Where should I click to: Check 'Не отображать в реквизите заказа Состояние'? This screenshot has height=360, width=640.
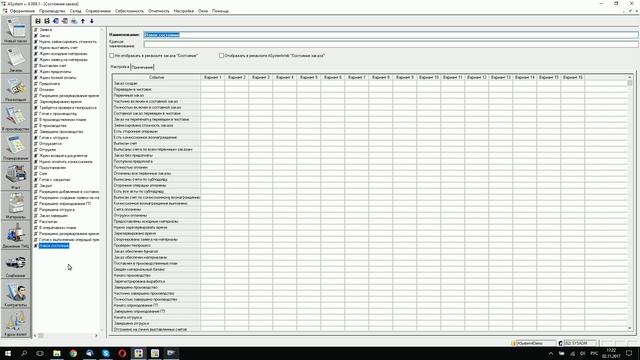click(111, 56)
